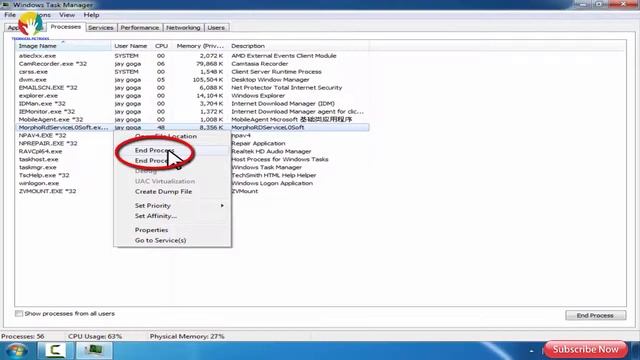Select dwm.exe process row
Image resolution: width=640 pixels, height=360 pixels.
192,80
